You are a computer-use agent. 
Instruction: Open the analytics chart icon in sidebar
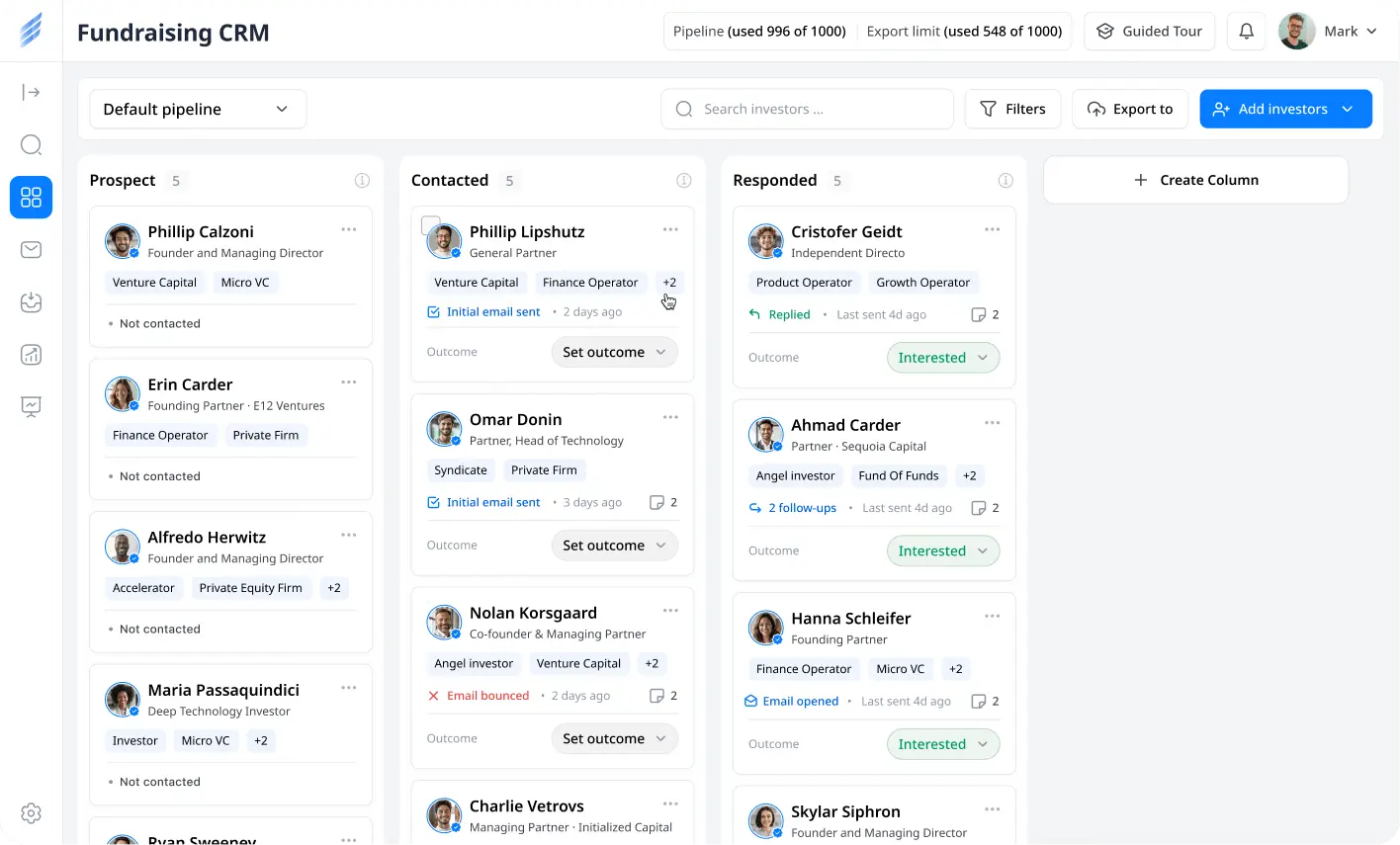click(x=31, y=355)
